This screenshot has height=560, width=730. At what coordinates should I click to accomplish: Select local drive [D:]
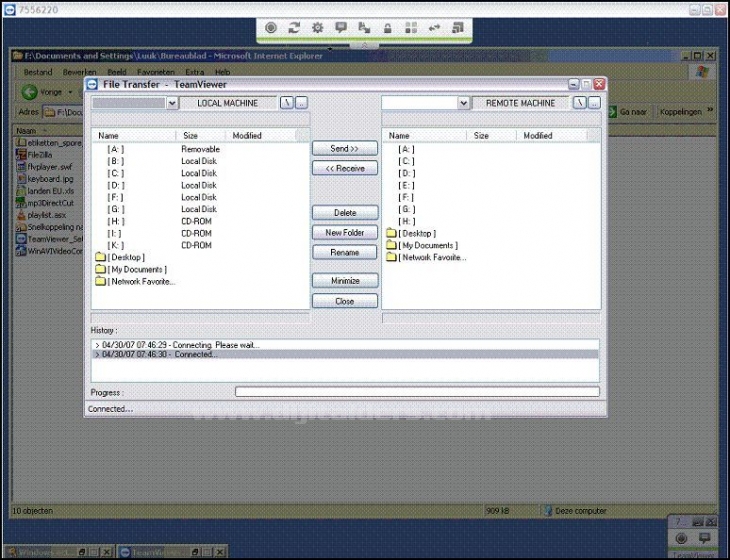coord(115,185)
